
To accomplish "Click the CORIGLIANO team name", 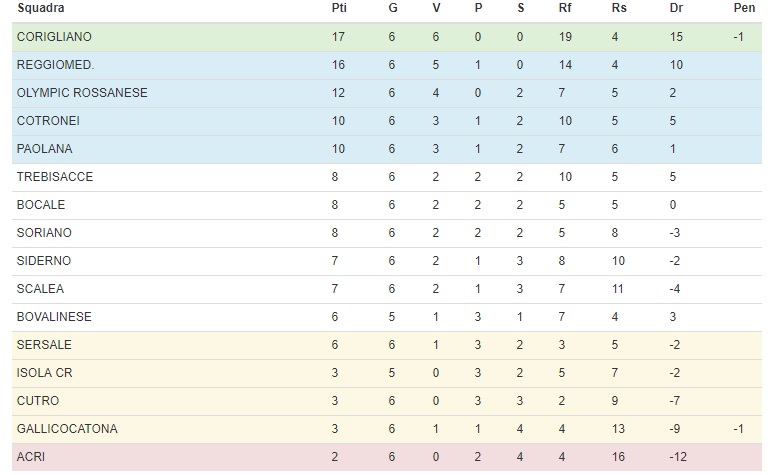I will 54,37.
